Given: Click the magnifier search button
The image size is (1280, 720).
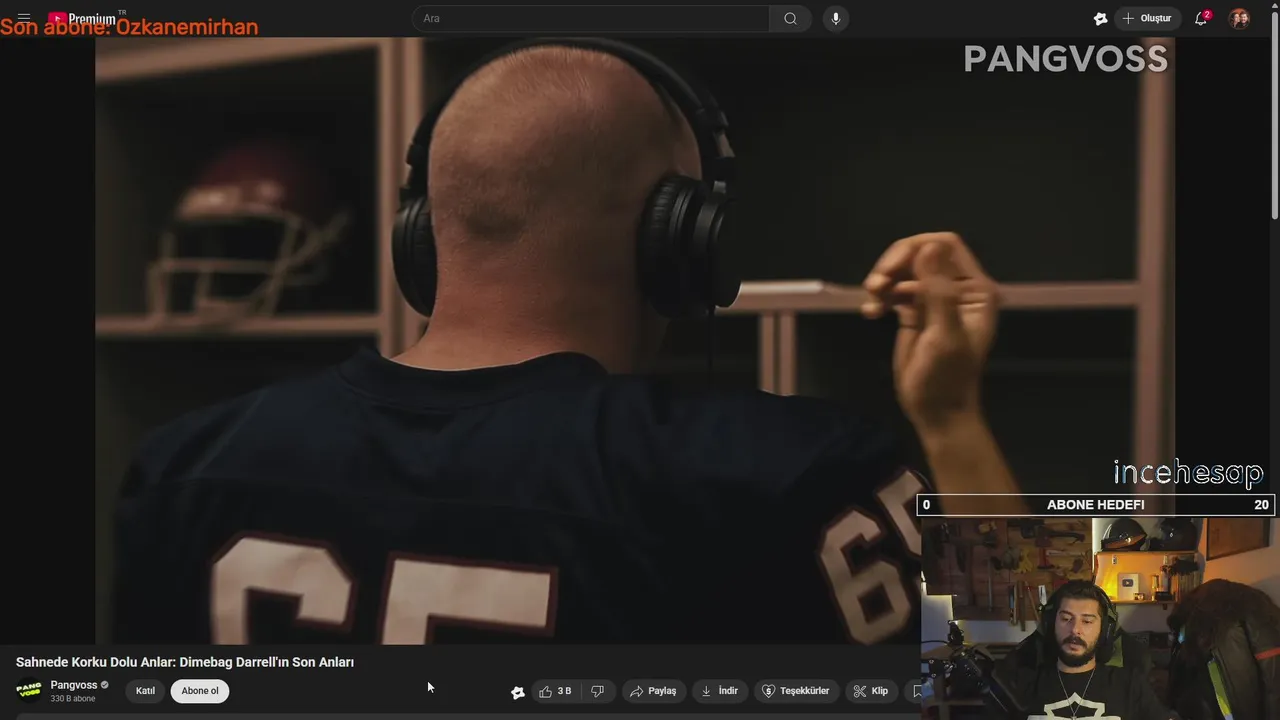Looking at the screenshot, I should pos(790,18).
